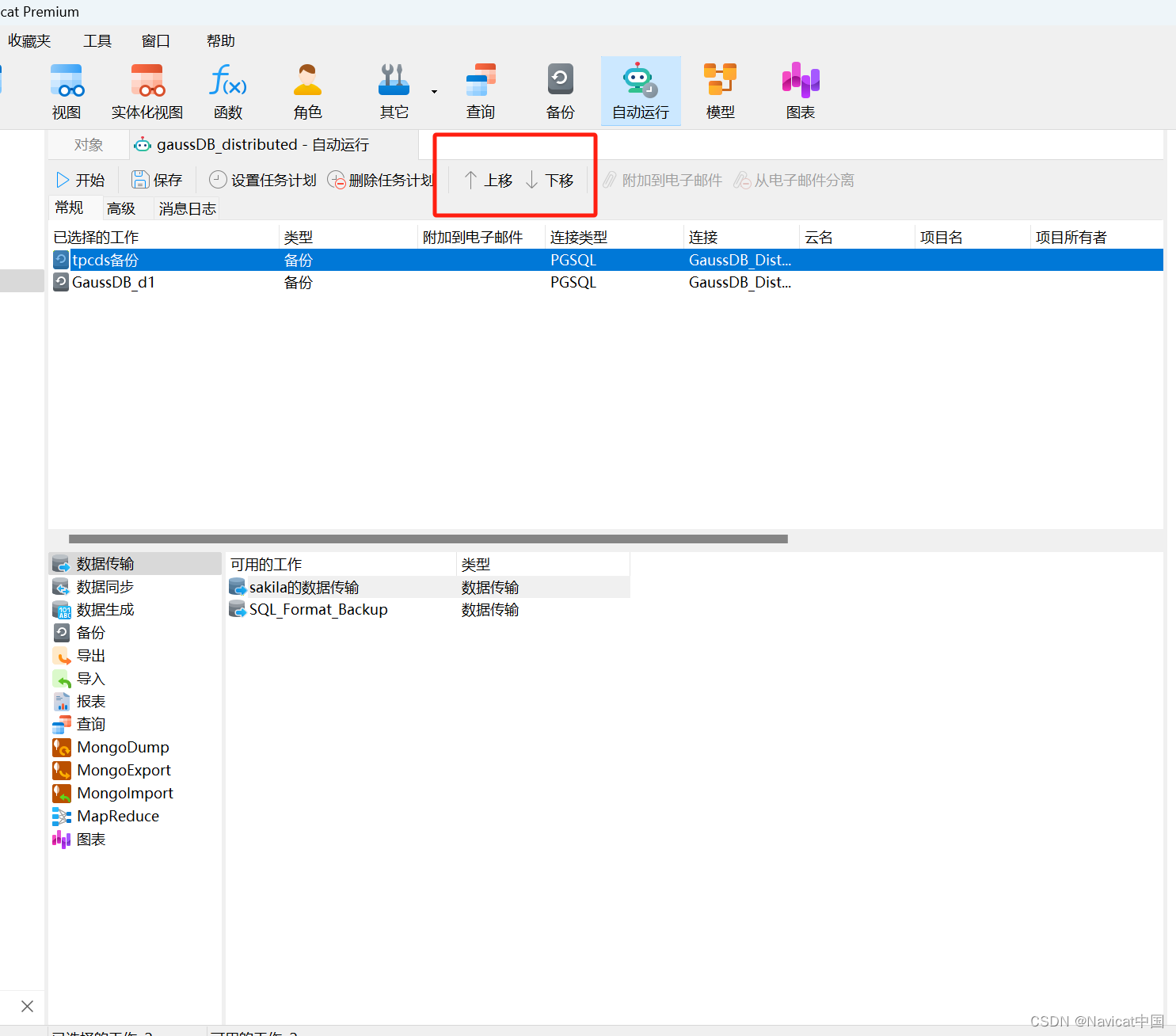Move job down with 下移
1176x1036 pixels.
pyautogui.click(x=550, y=181)
